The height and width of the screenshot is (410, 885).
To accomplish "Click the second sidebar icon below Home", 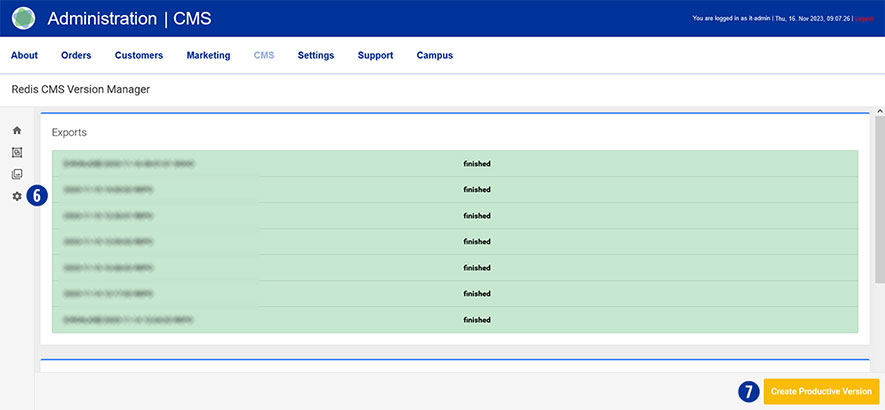I will (x=17, y=152).
